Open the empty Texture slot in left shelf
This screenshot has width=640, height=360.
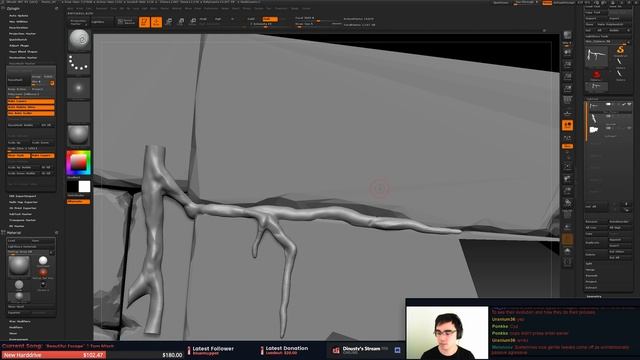point(79,111)
